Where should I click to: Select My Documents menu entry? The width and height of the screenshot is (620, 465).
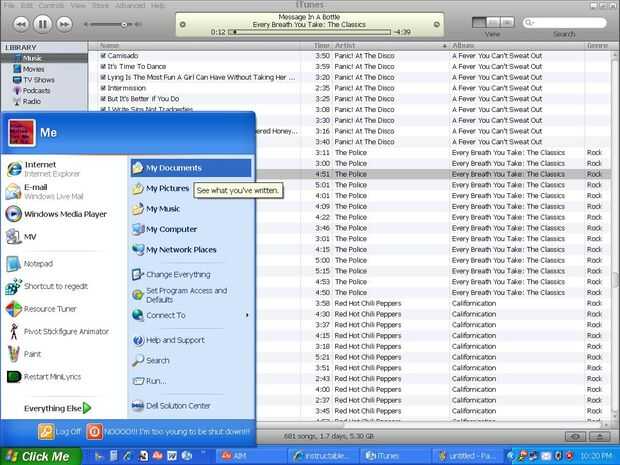191,168
